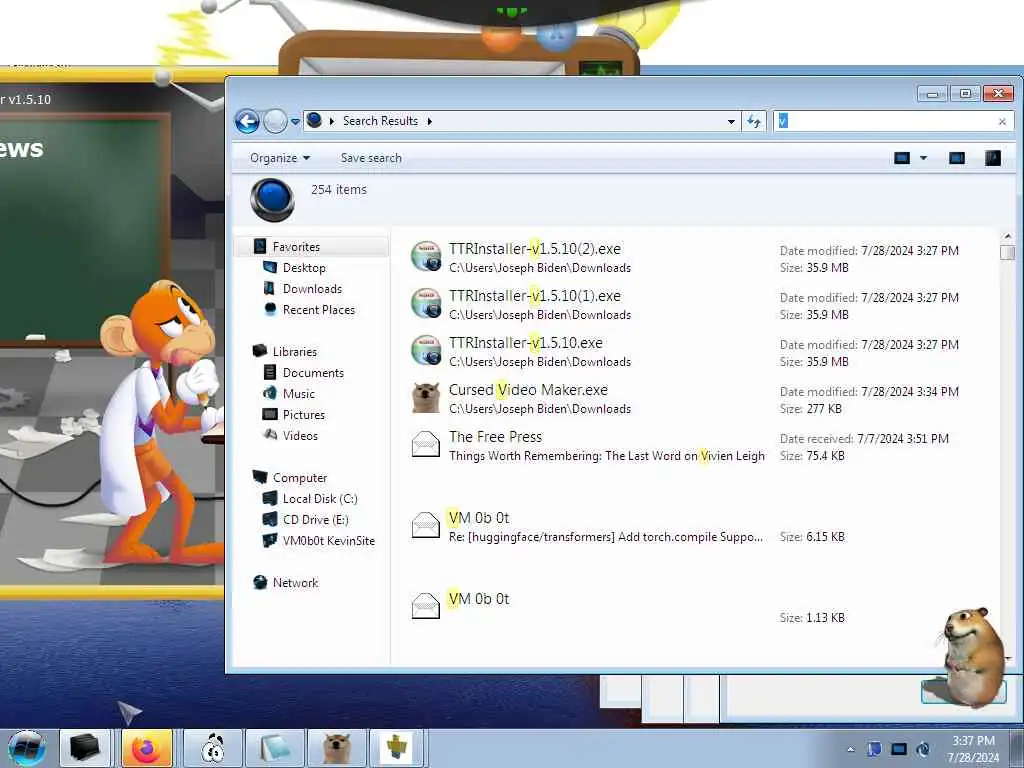
Task: Open the Organize menu
Action: click(x=280, y=158)
